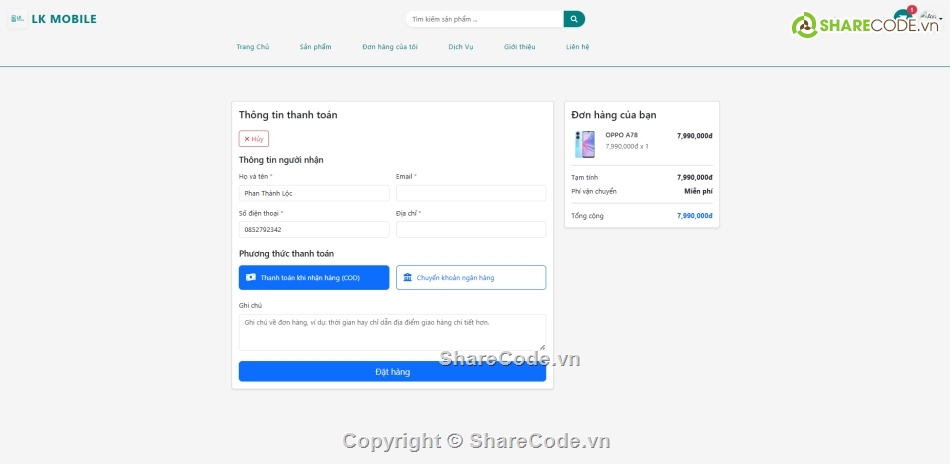
Task: Click the bank icon on transfer option
Action: coord(408,277)
